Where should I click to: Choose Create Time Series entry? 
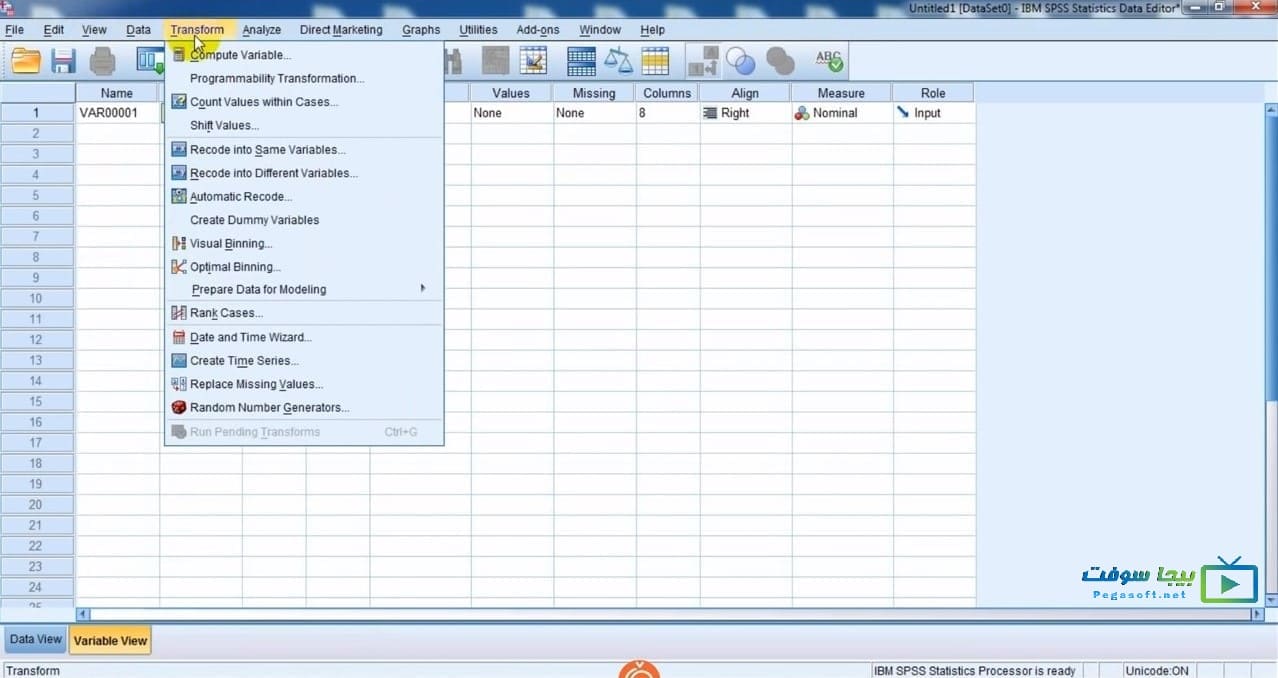pyautogui.click(x=304, y=361)
